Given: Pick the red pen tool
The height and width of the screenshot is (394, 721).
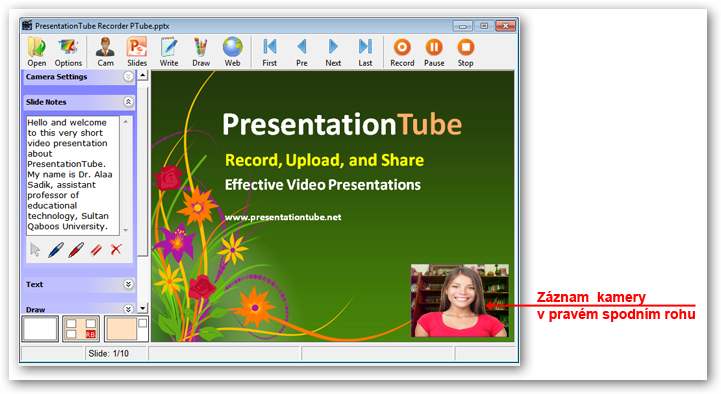Looking at the screenshot, I should pos(76,250).
